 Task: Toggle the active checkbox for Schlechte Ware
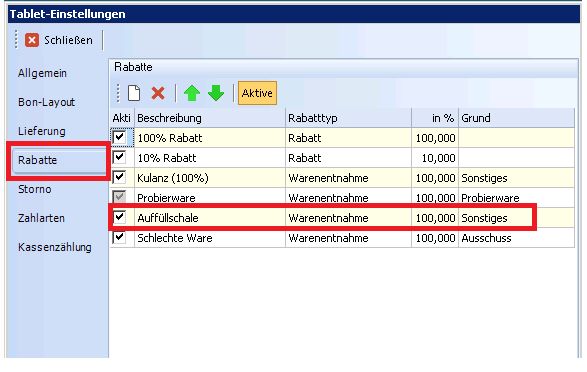(x=119, y=238)
